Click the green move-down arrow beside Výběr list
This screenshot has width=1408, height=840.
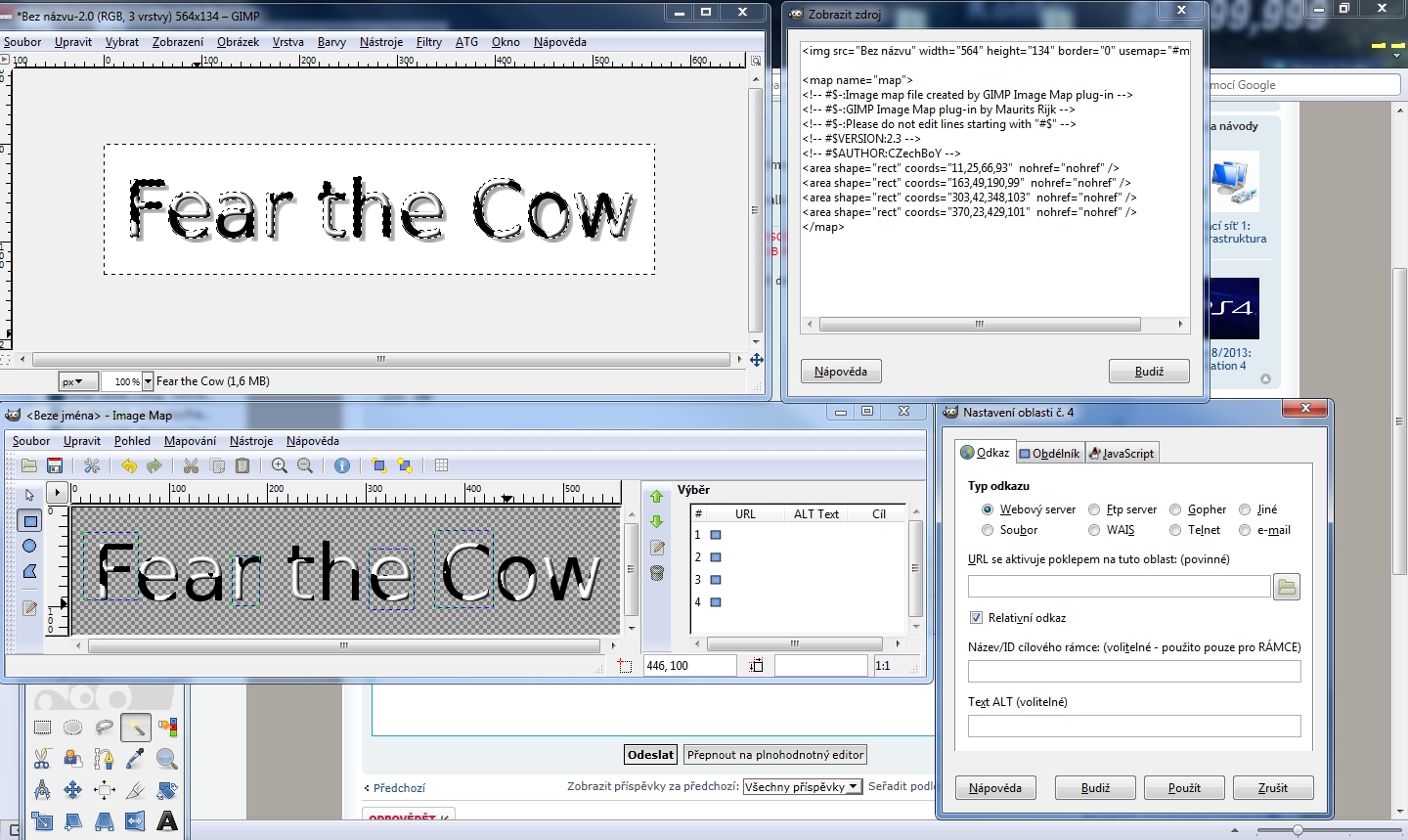tap(657, 522)
